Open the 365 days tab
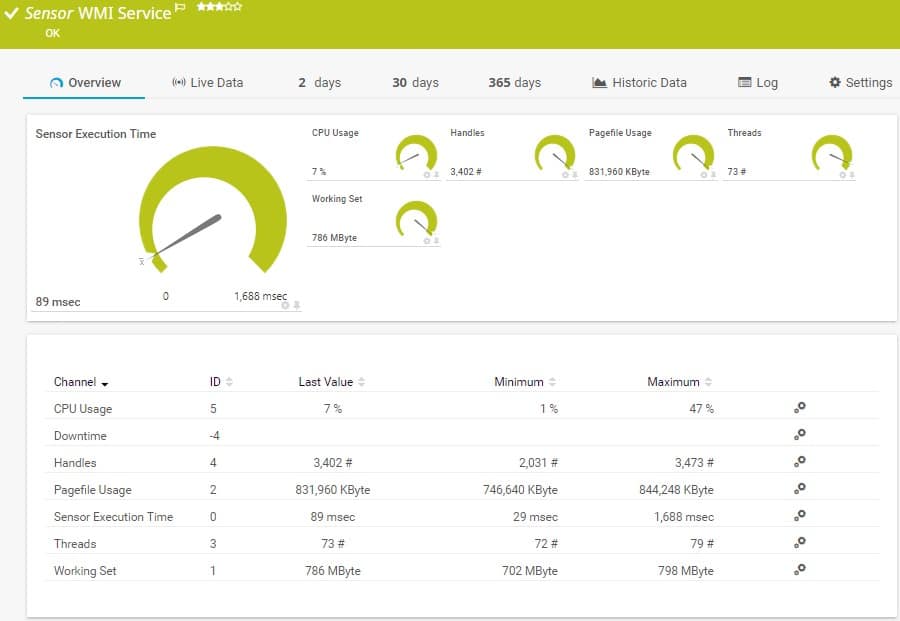Image resolution: width=900 pixels, height=621 pixels. (514, 83)
